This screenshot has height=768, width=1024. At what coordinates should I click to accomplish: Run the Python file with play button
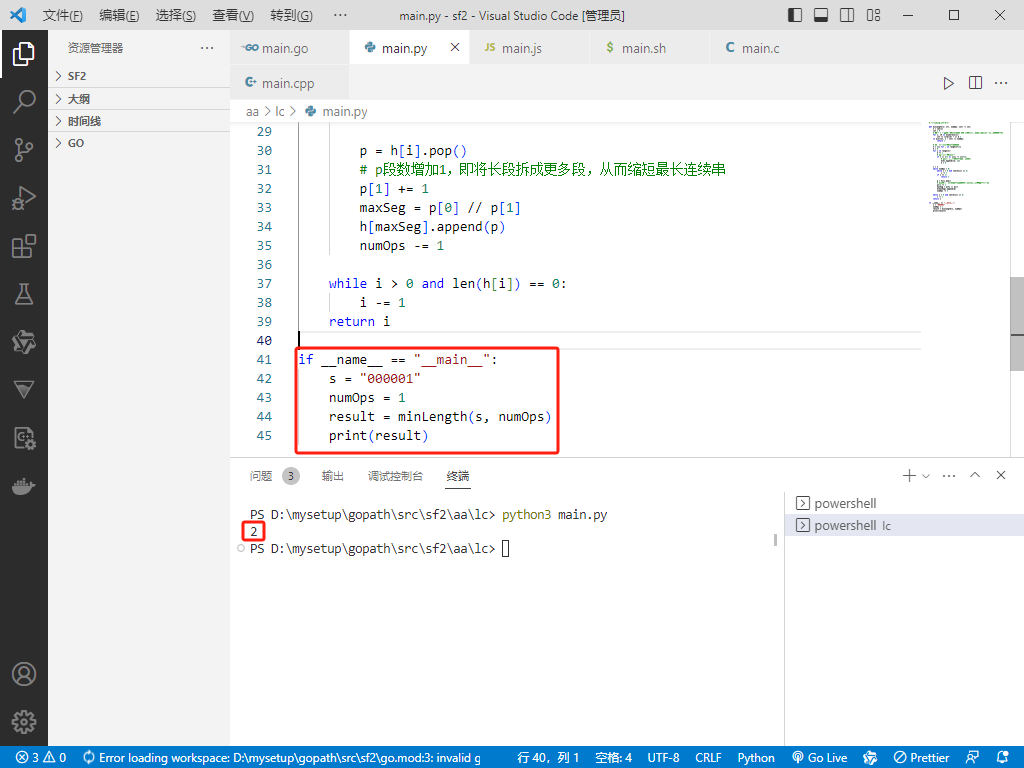pyautogui.click(x=948, y=83)
